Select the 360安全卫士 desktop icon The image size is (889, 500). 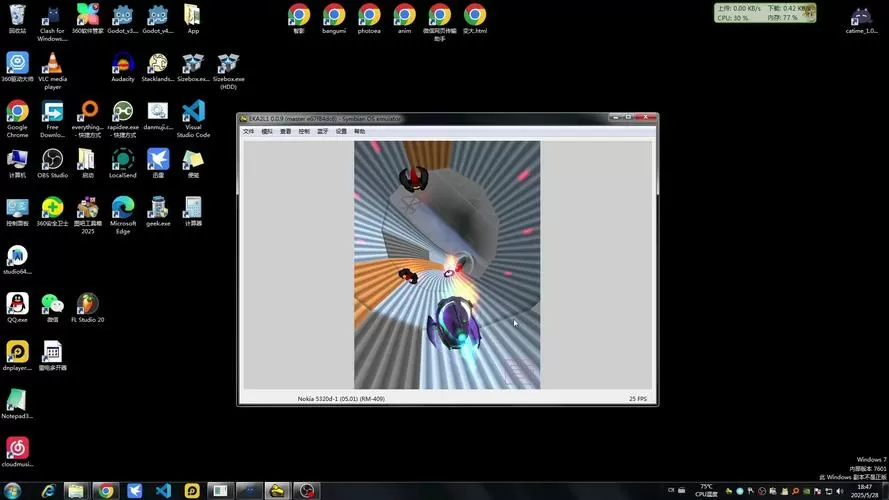52,211
